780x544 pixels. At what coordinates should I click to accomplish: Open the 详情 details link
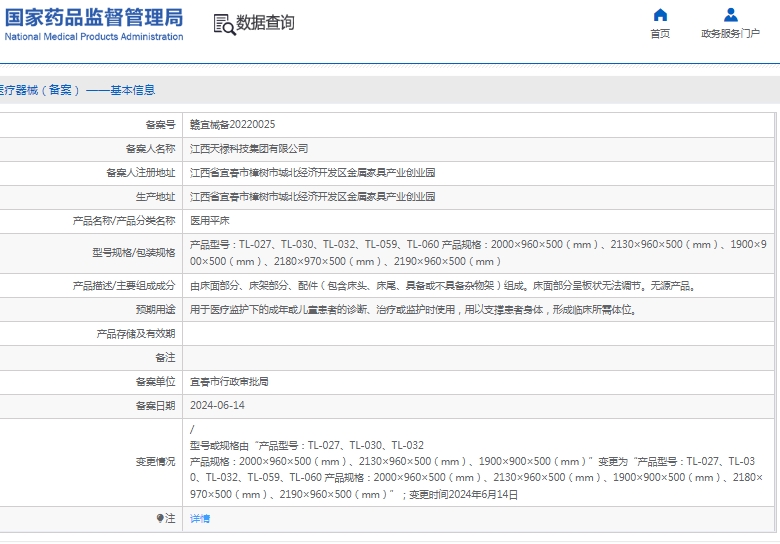[200, 519]
